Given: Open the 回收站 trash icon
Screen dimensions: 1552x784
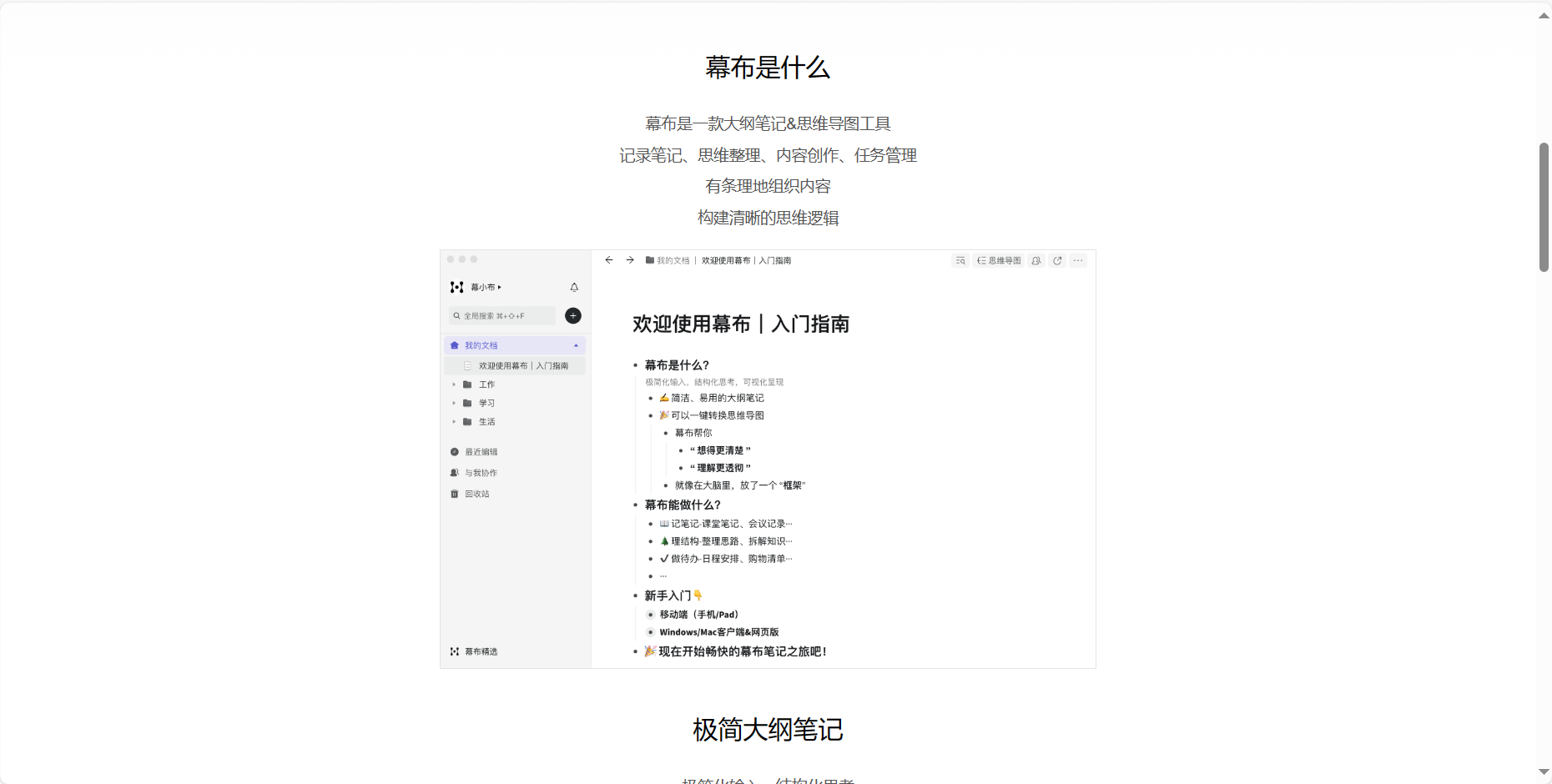Looking at the screenshot, I should pos(455,494).
